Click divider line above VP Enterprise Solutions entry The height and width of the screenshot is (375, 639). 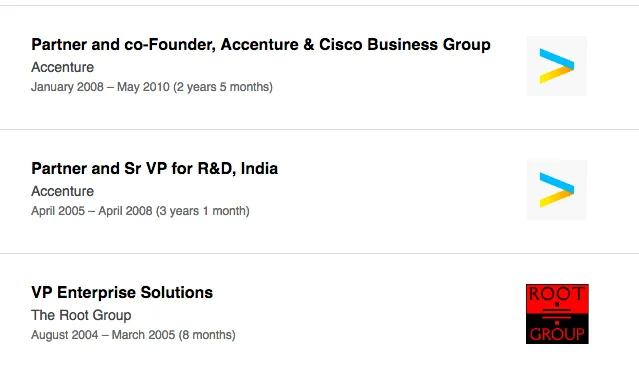[320, 254]
